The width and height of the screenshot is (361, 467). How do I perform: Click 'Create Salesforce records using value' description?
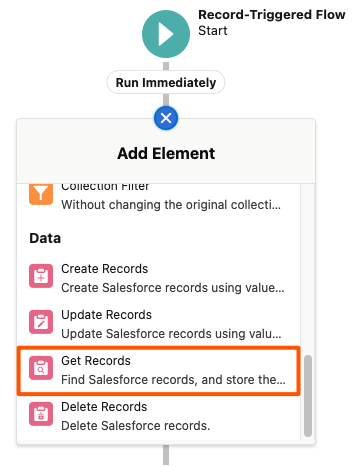(173, 288)
